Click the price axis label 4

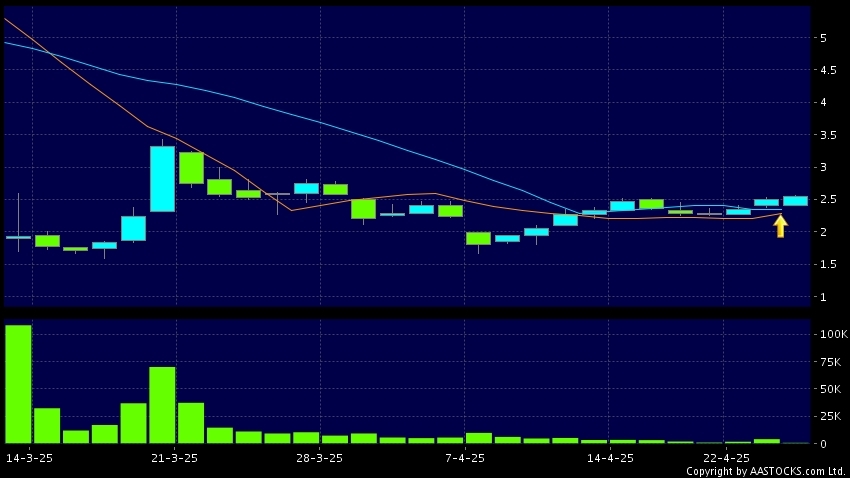pyautogui.click(x=823, y=102)
